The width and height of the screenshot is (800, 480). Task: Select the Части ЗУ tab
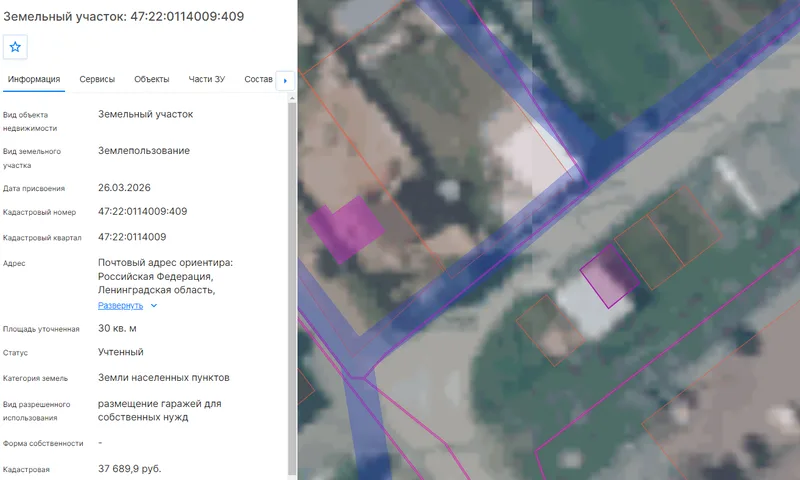pyautogui.click(x=207, y=79)
